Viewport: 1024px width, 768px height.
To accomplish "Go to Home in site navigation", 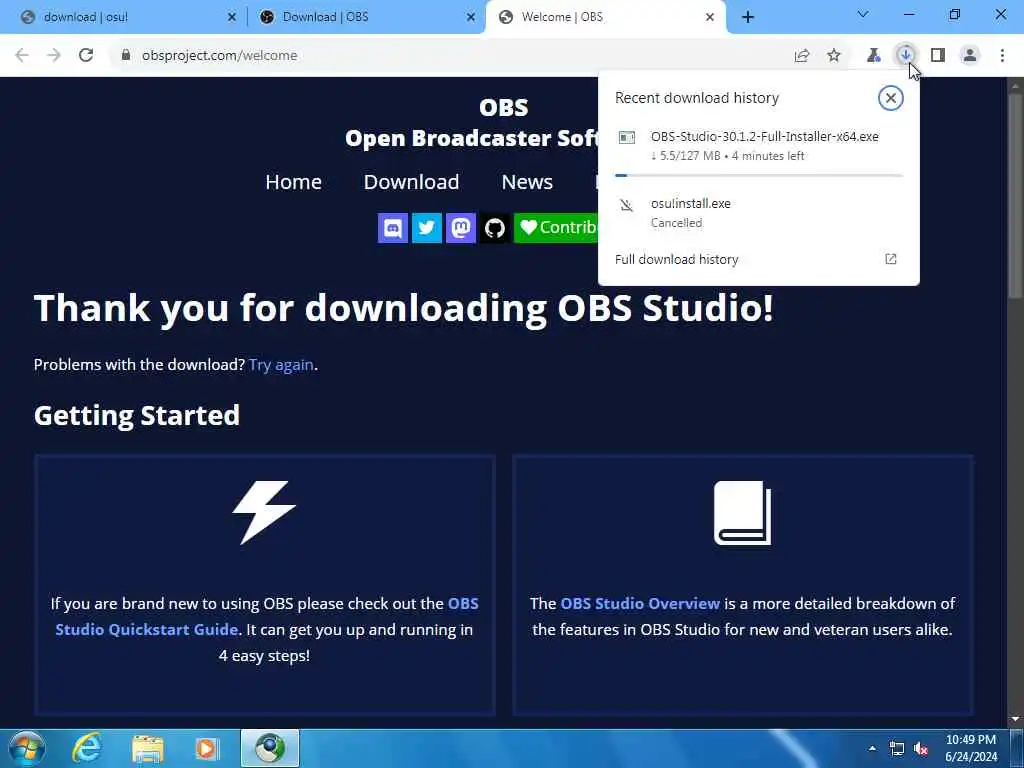I will click(293, 182).
